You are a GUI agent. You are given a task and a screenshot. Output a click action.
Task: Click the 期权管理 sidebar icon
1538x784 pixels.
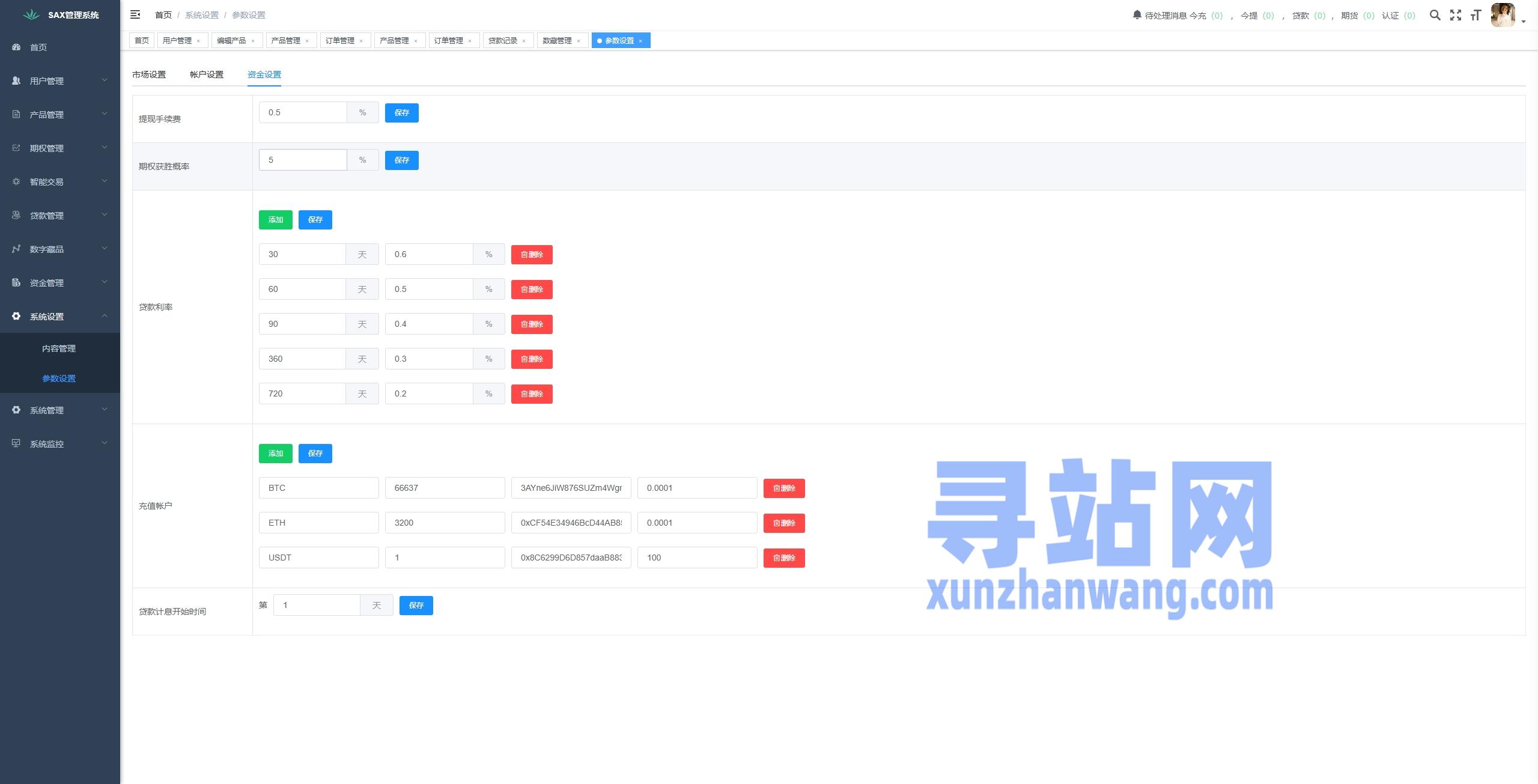(x=16, y=148)
